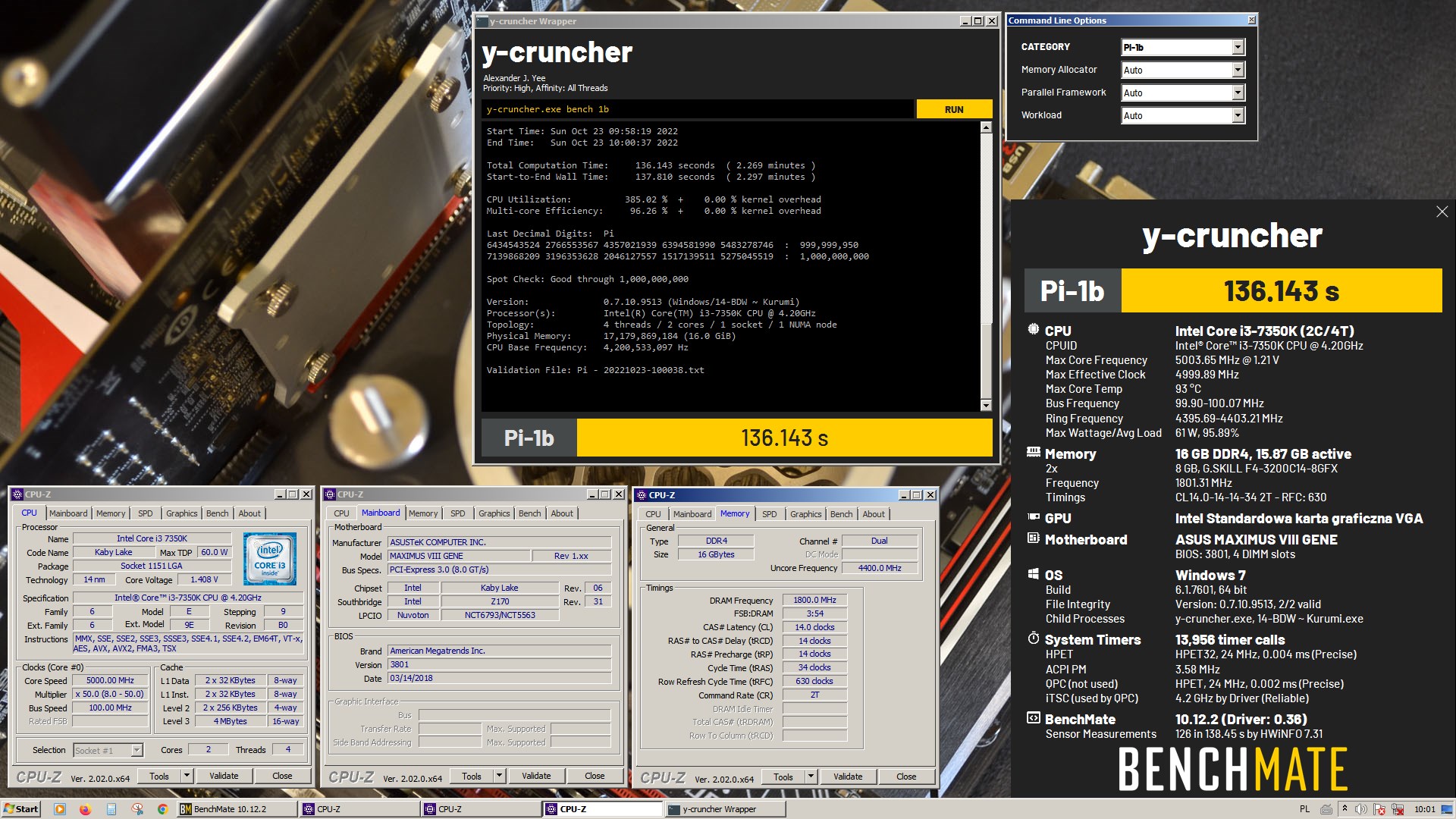This screenshot has height=819, width=1456.
Task: Switch to BenchMate 10.12.2 in the taskbar
Action: 237,809
